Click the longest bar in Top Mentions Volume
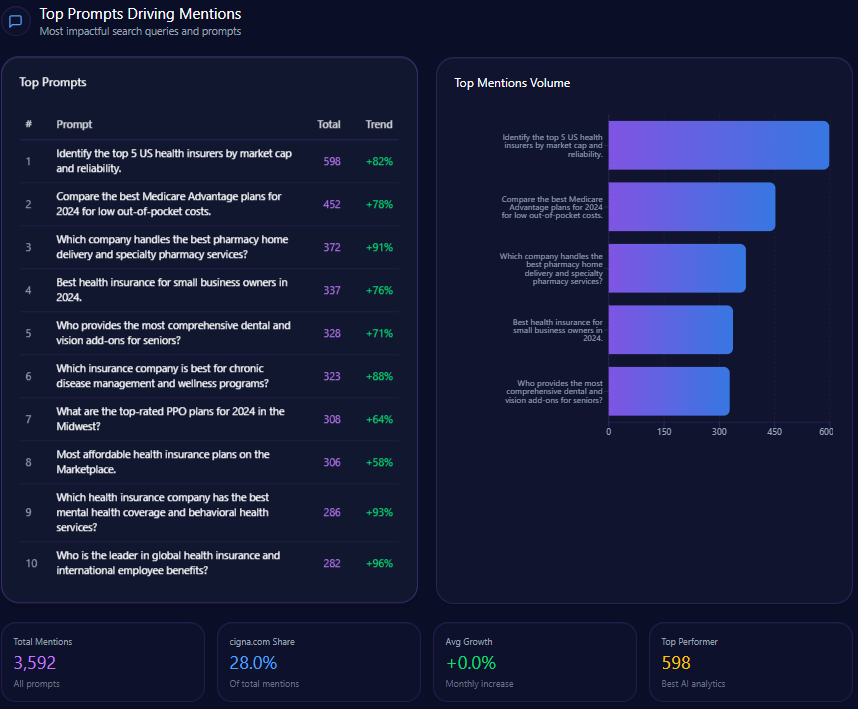Viewport: 858px width, 709px height. [x=718, y=145]
